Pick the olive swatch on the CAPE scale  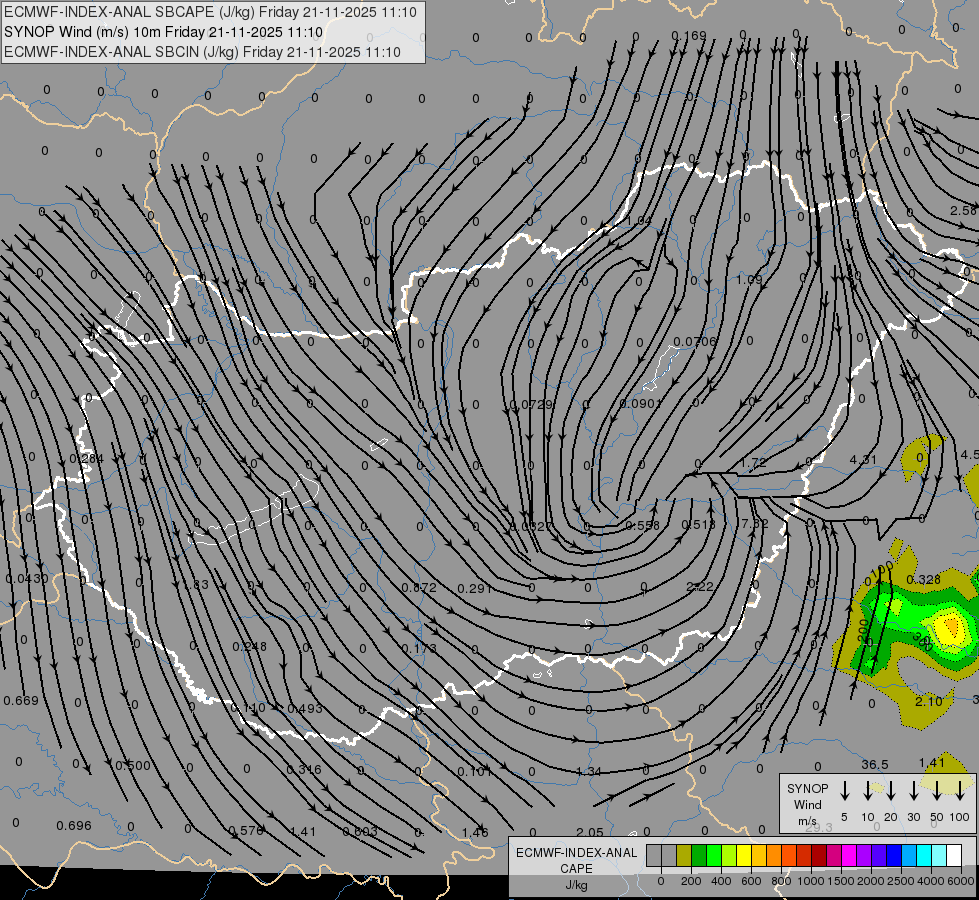(684, 855)
